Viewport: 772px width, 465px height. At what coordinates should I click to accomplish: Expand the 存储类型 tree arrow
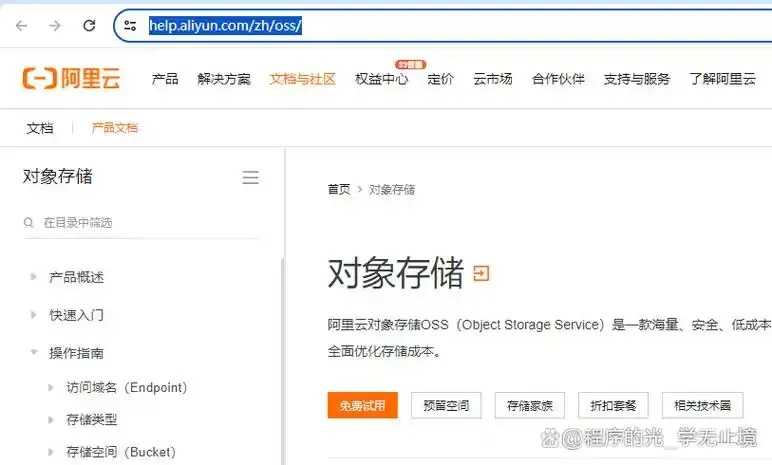point(51,420)
